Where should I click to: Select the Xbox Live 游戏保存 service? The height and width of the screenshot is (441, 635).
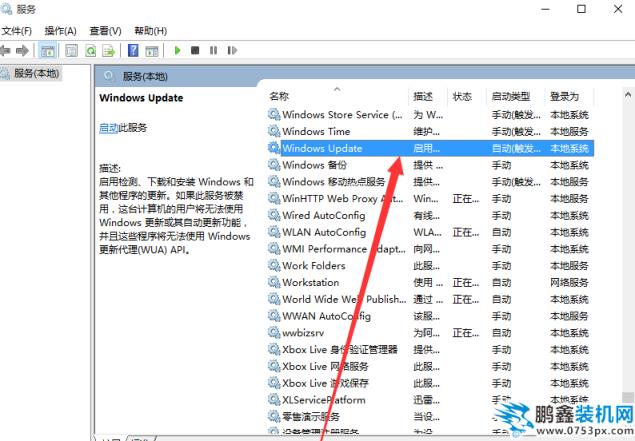point(430,383)
